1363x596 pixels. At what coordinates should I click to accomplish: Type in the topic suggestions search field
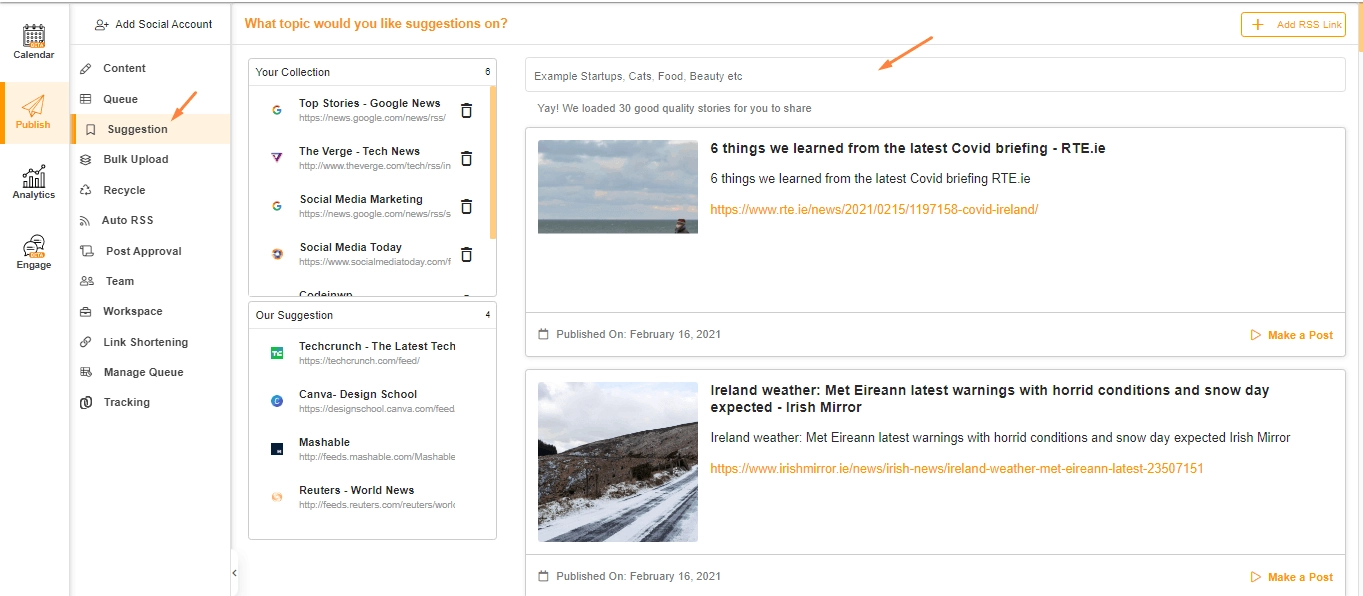tap(935, 76)
